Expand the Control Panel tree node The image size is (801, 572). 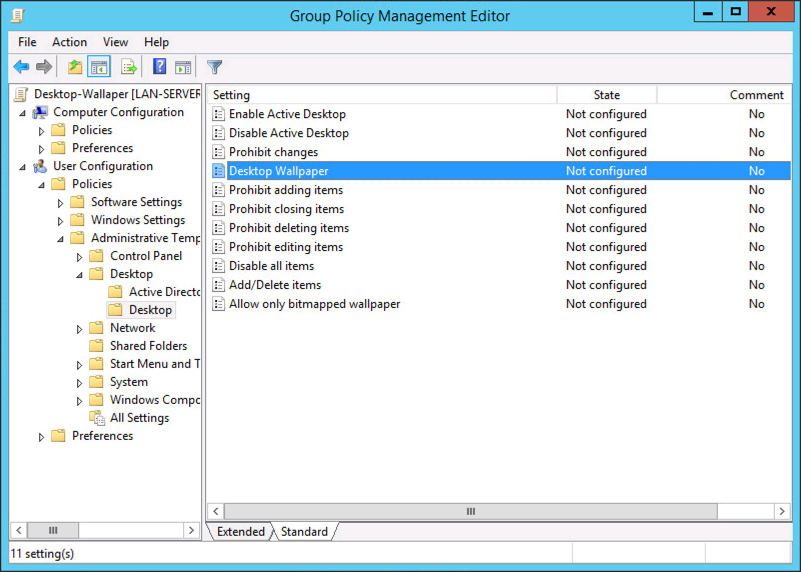79,257
